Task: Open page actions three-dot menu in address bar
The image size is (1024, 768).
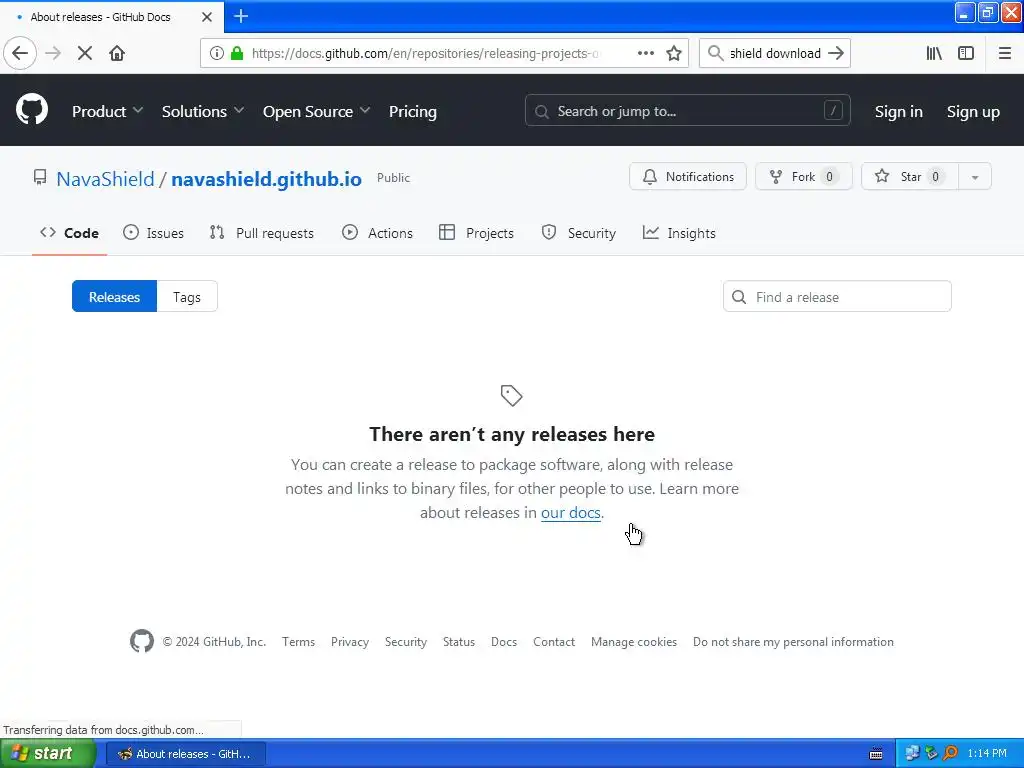Action: tap(645, 53)
